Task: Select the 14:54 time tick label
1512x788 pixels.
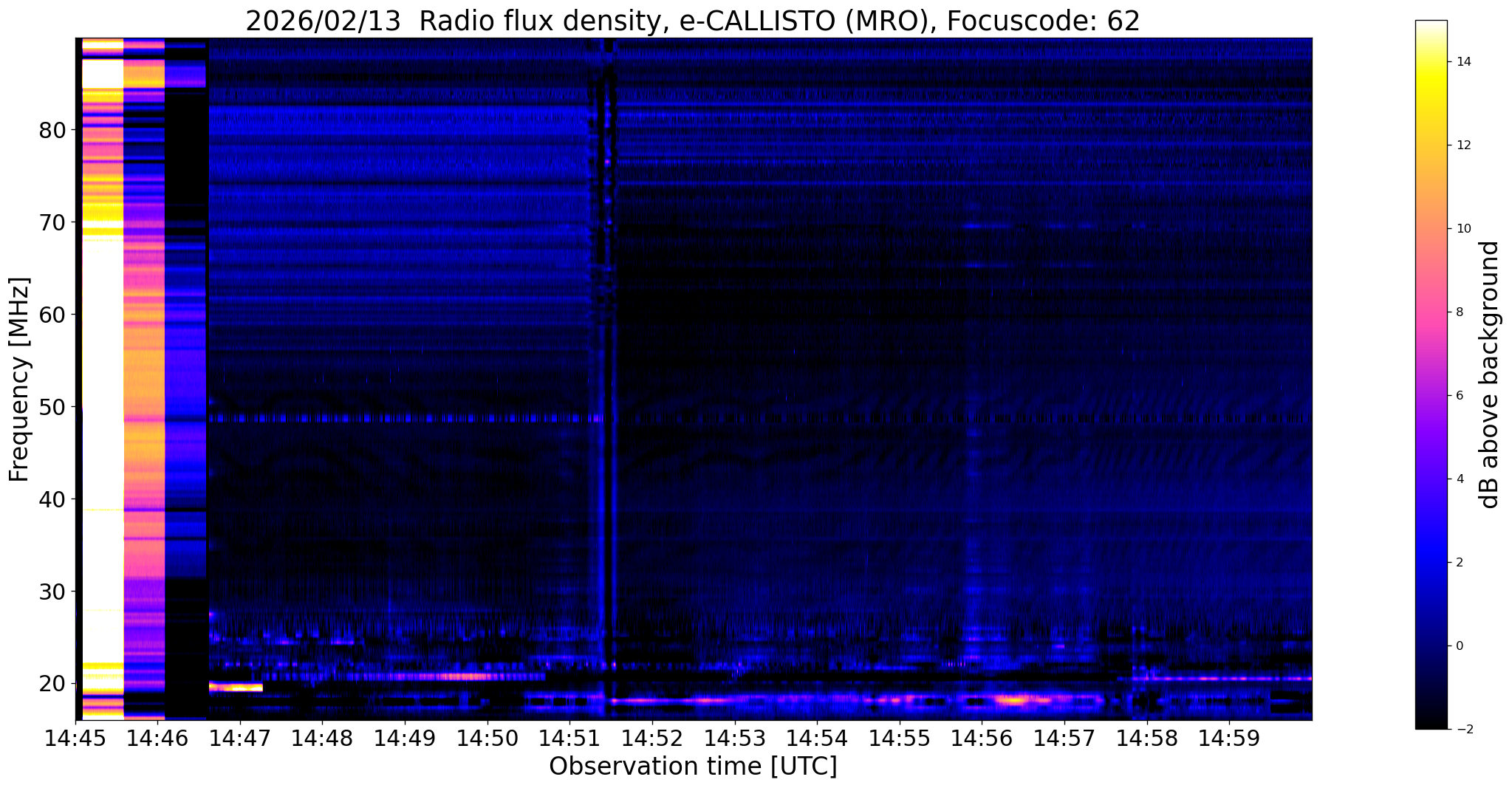Action: (816, 737)
